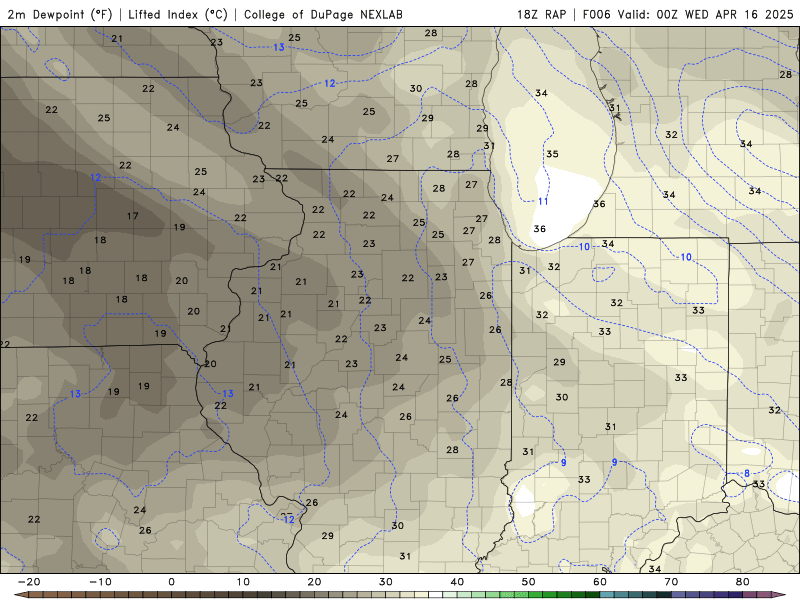Click the blue '8' lifted index contour label
This screenshot has width=800, height=600.
pyautogui.click(x=746, y=473)
